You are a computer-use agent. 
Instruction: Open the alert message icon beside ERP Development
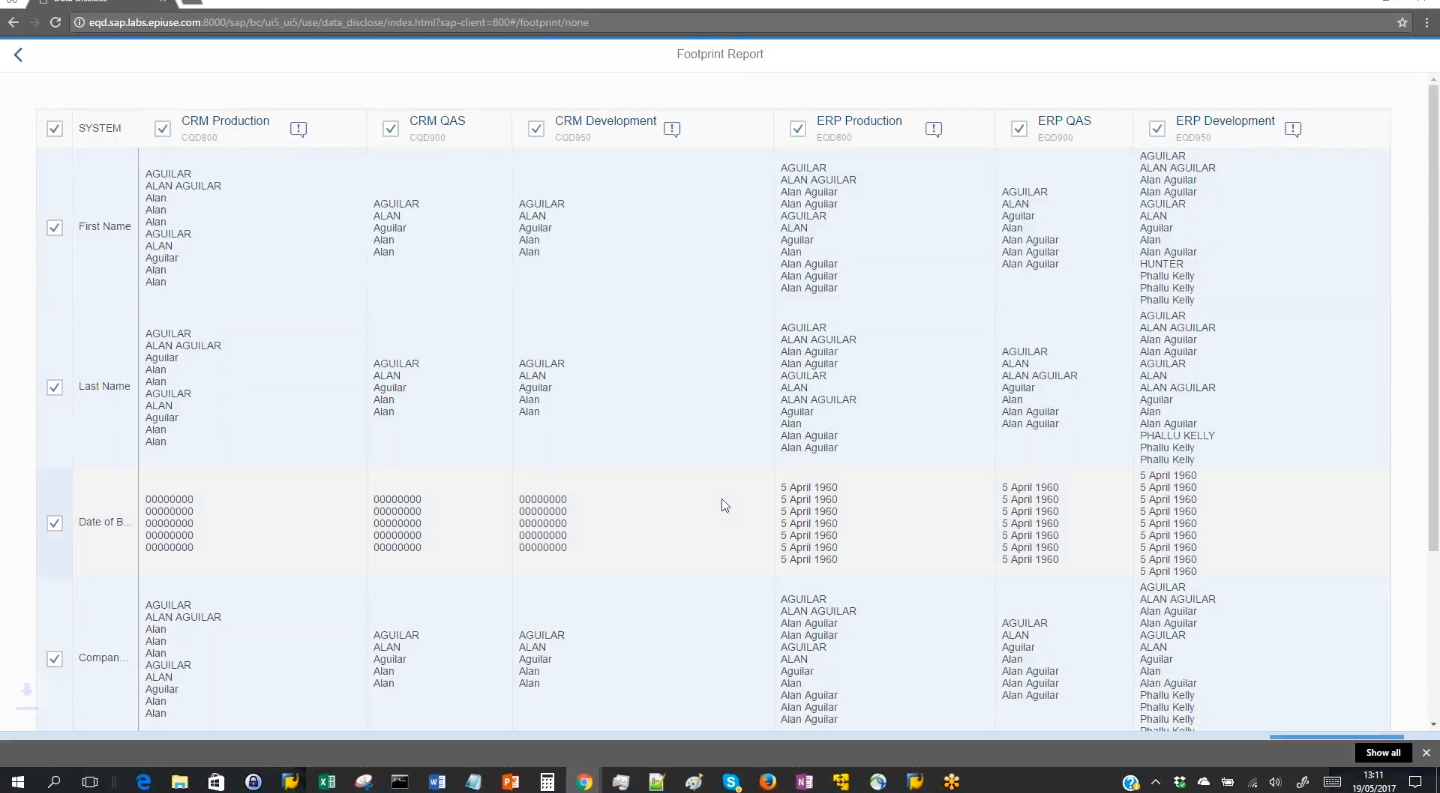click(x=1292, y=129)
